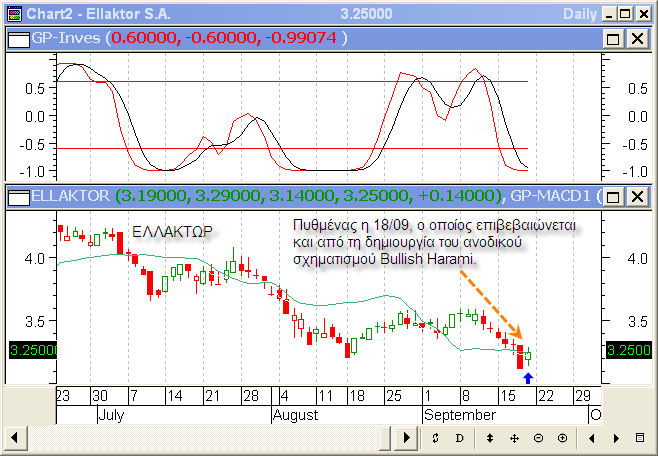Click the 'D' daily periodicity button
Image resolution: width=658 pixels, height=456 pixels.
coord(460,438)
